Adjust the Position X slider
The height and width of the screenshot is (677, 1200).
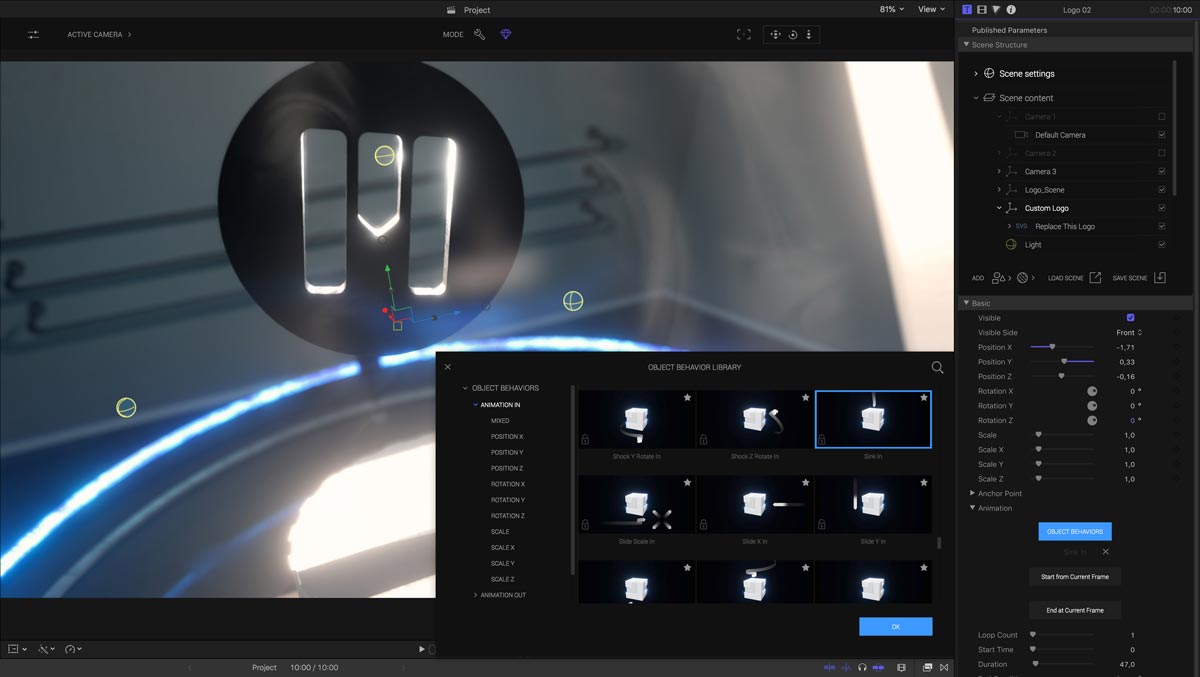coord(1062,347)
